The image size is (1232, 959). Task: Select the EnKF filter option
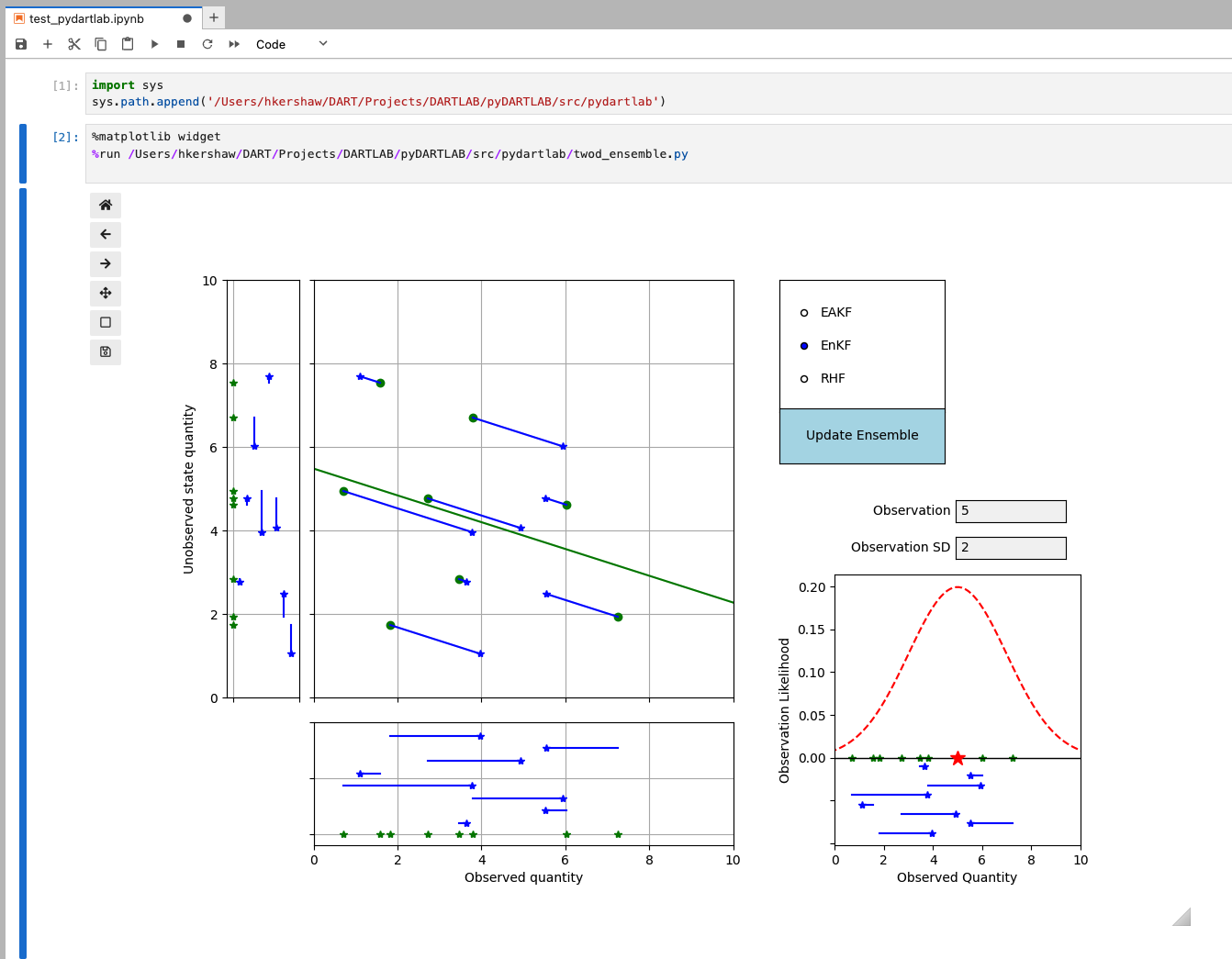click(804, 346)
